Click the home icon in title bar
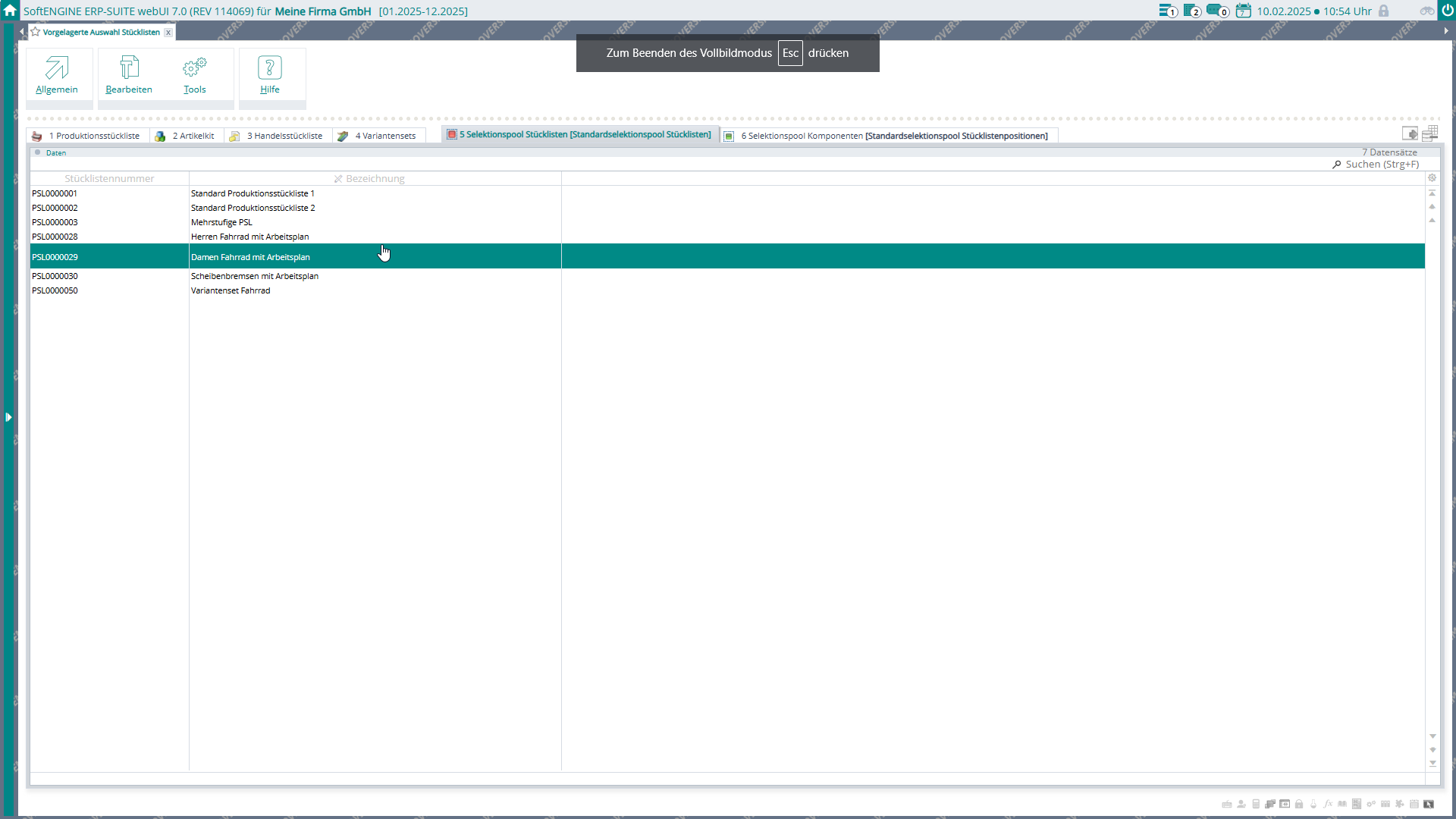 [x=10, y=11]
